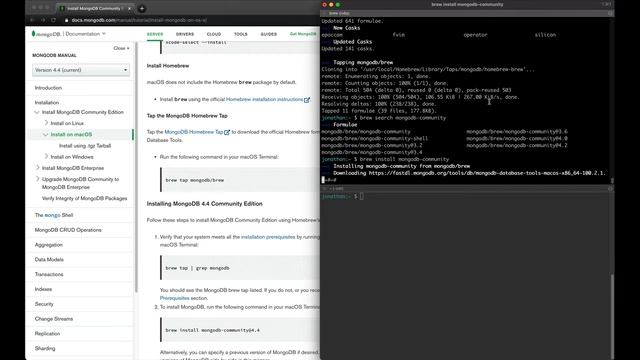Open Install on Linux page
This screenshot has width=640, height=360.
click(x=67, y=123)
